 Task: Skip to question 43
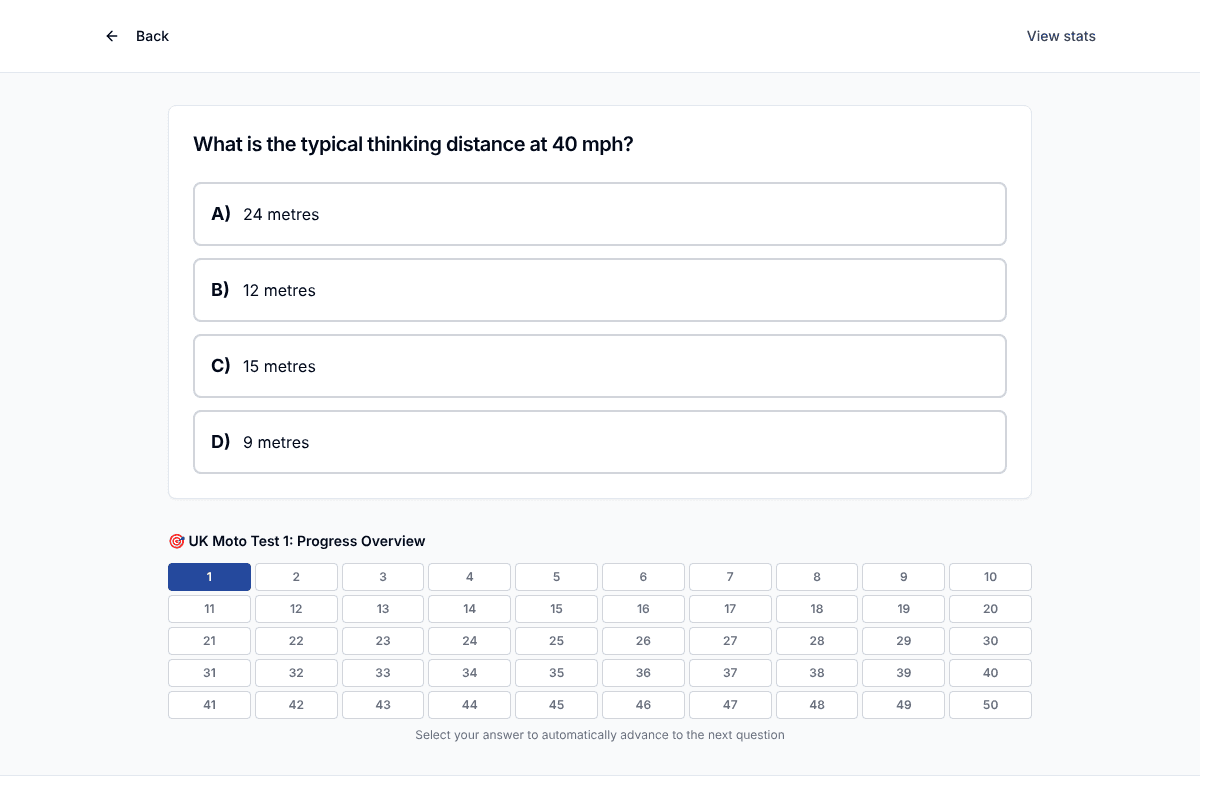[383, 705]
